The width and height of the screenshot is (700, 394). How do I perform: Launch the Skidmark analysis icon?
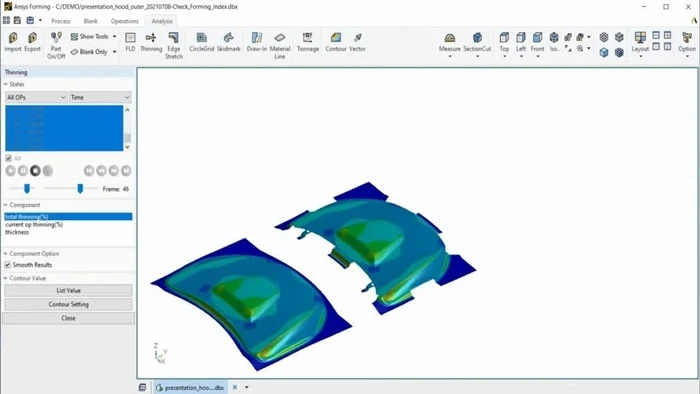coord(229,42)
